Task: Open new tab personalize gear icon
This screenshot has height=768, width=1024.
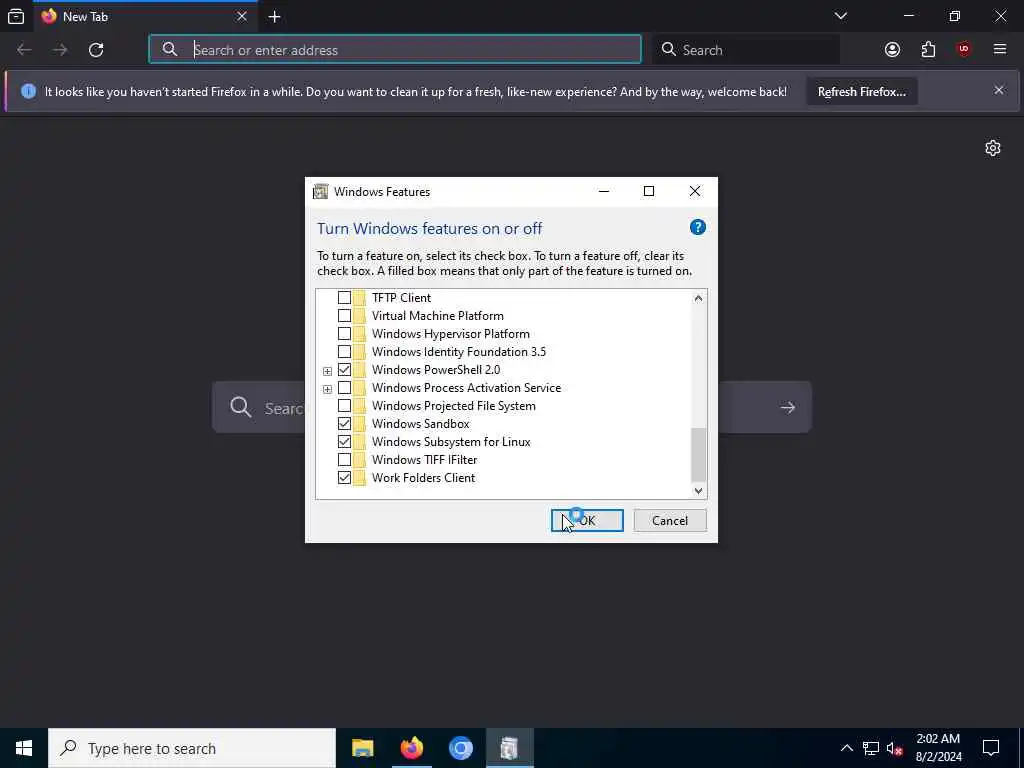Action: point(993,148)
